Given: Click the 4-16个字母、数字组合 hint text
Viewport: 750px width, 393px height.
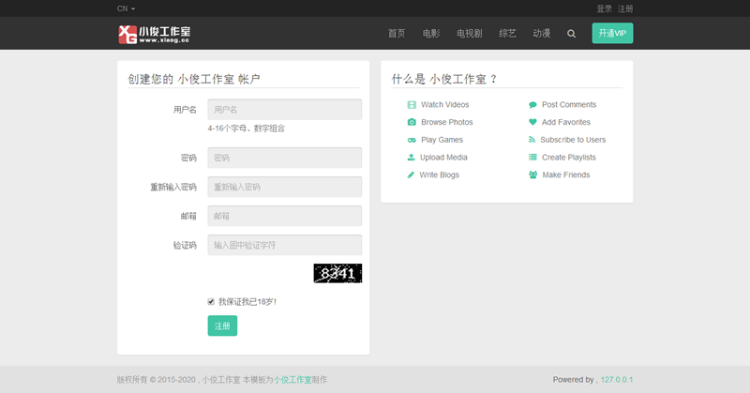Looking at the screenshot, I should [x=246, y=128].
